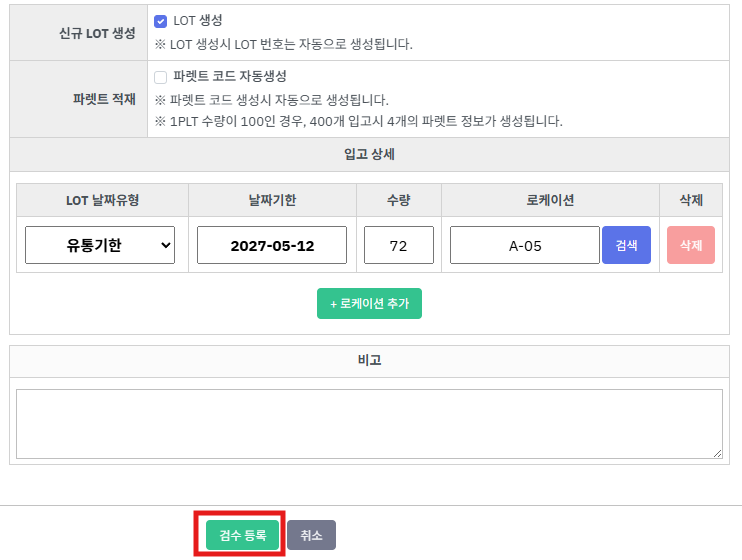
Task: Add a location with + 로케이션 추가
Action: [x=369, y=304]
